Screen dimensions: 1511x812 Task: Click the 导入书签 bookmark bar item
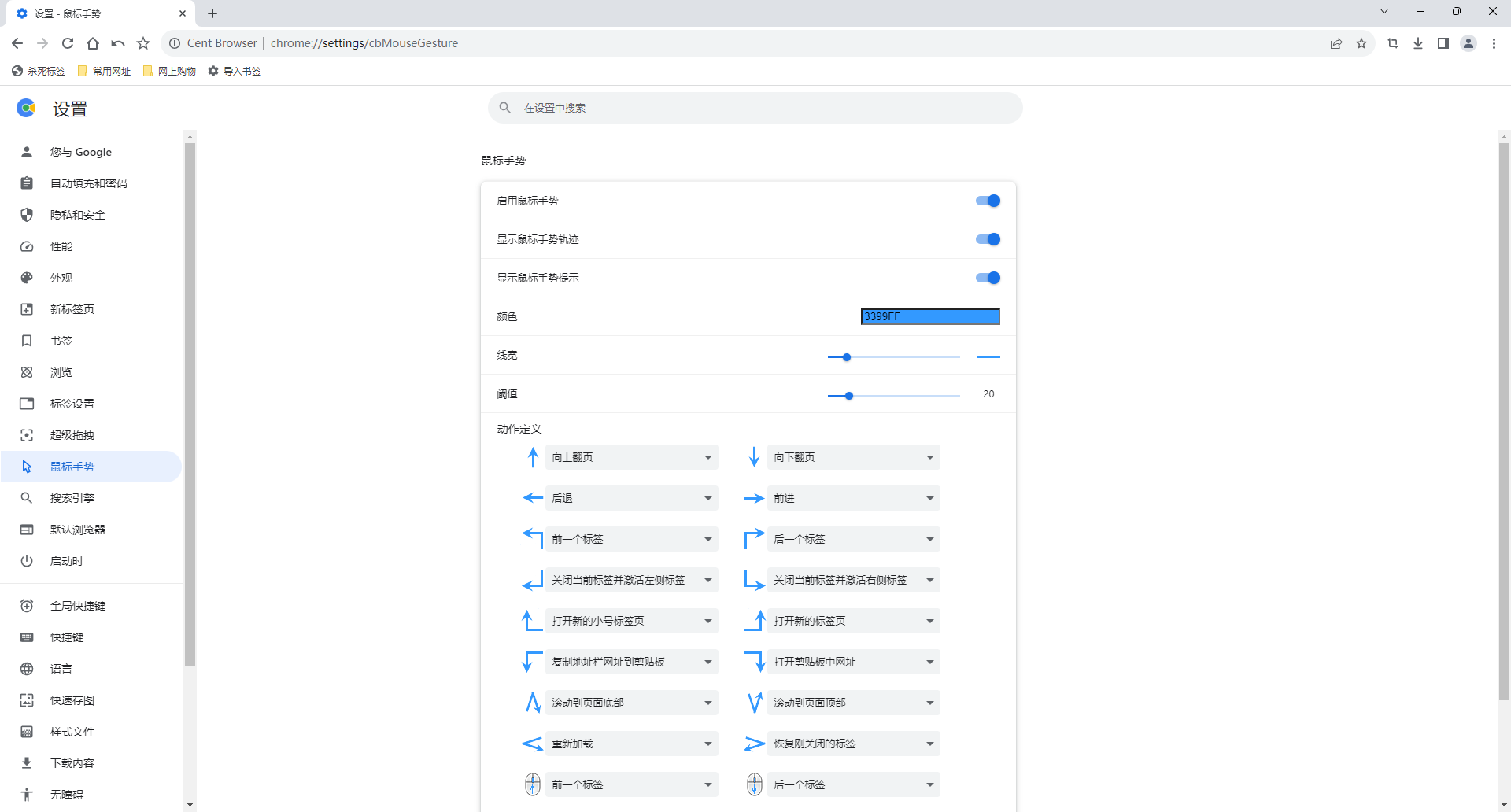235,71
